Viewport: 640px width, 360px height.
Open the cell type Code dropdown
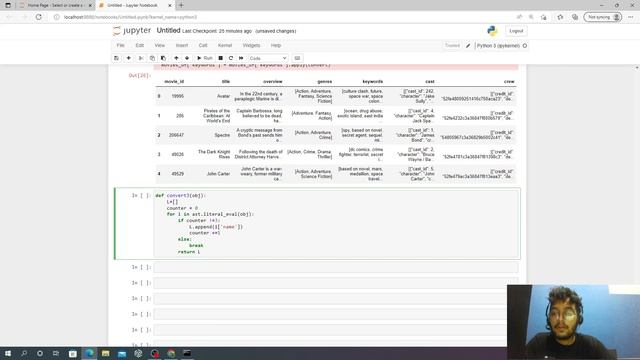[x=268, y=58]
